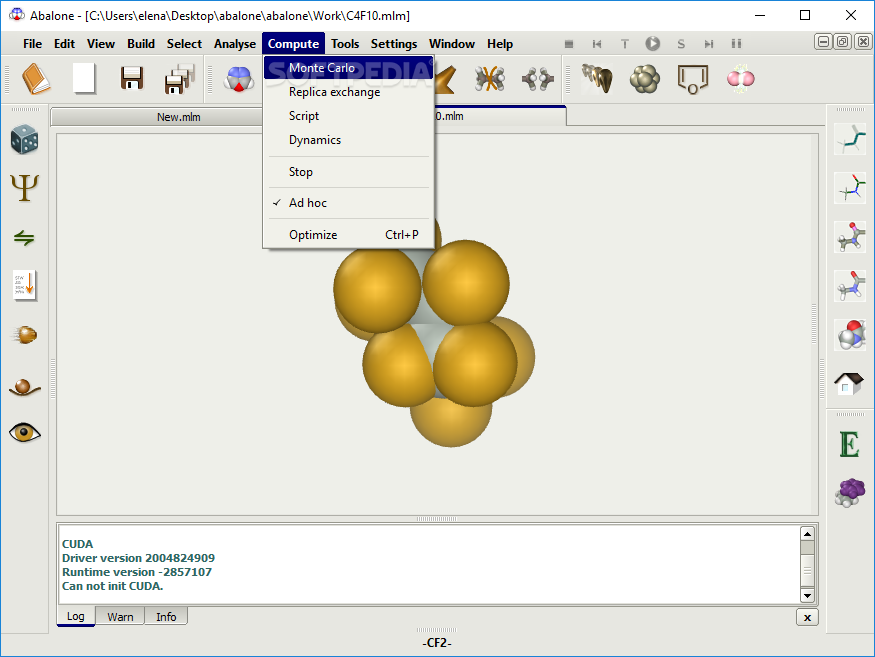Close the log panel with x button
The width and height of the screenshot is (875, 657).
tap(807, 617)
